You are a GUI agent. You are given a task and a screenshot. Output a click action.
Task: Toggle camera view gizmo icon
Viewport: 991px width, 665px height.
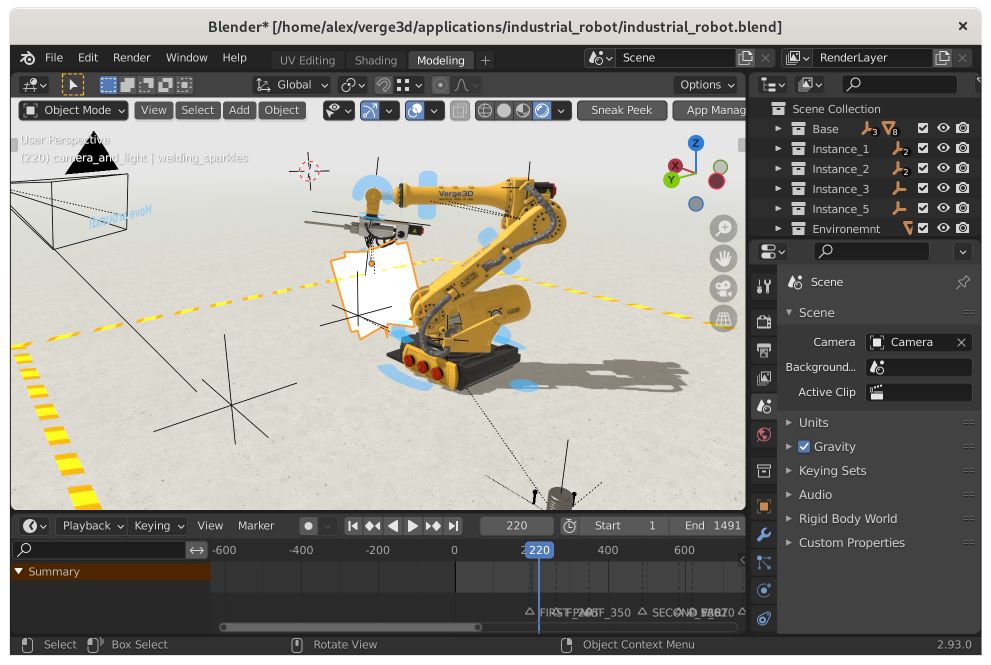723,289
